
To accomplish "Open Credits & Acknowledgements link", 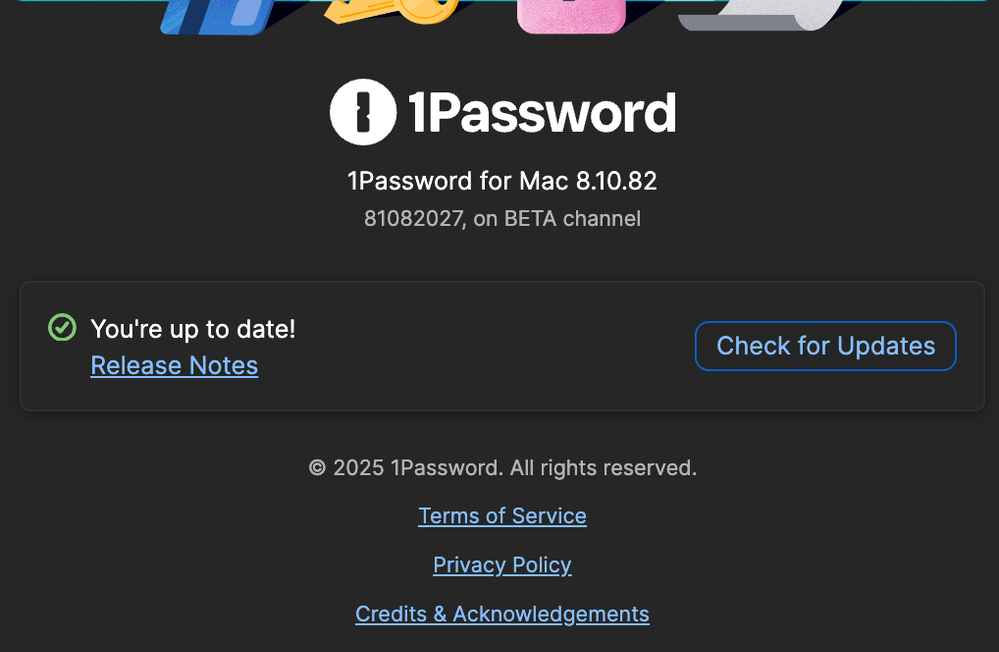I will tap(502, 614).
